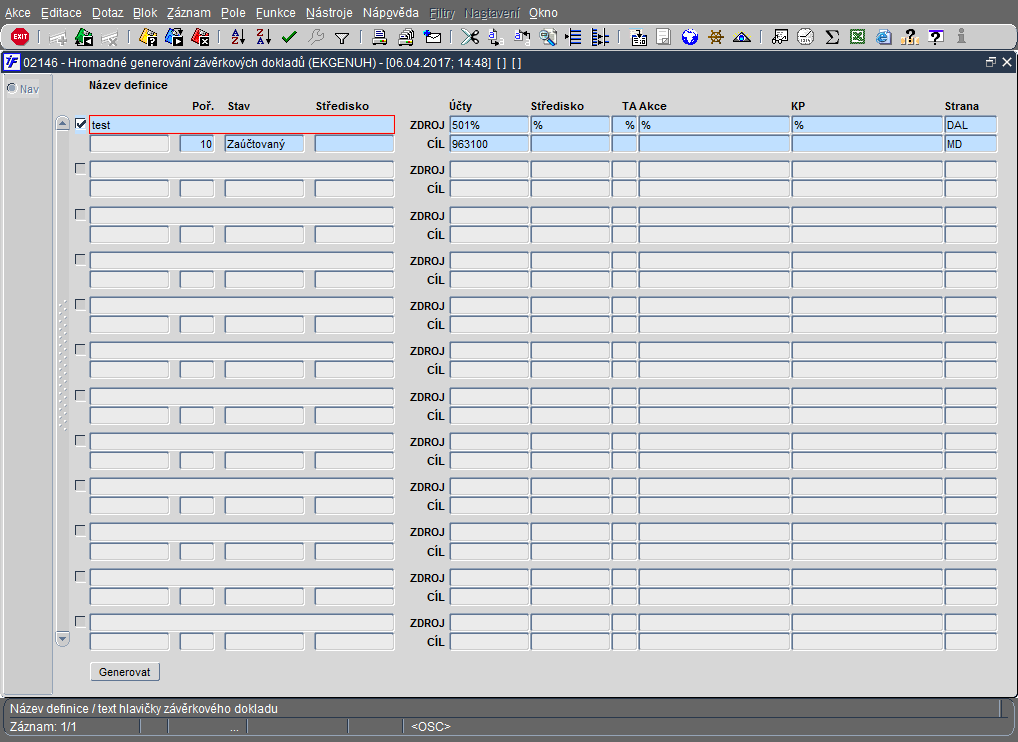
Task: Export using the green Excel icon
Action: pos(857,38)
